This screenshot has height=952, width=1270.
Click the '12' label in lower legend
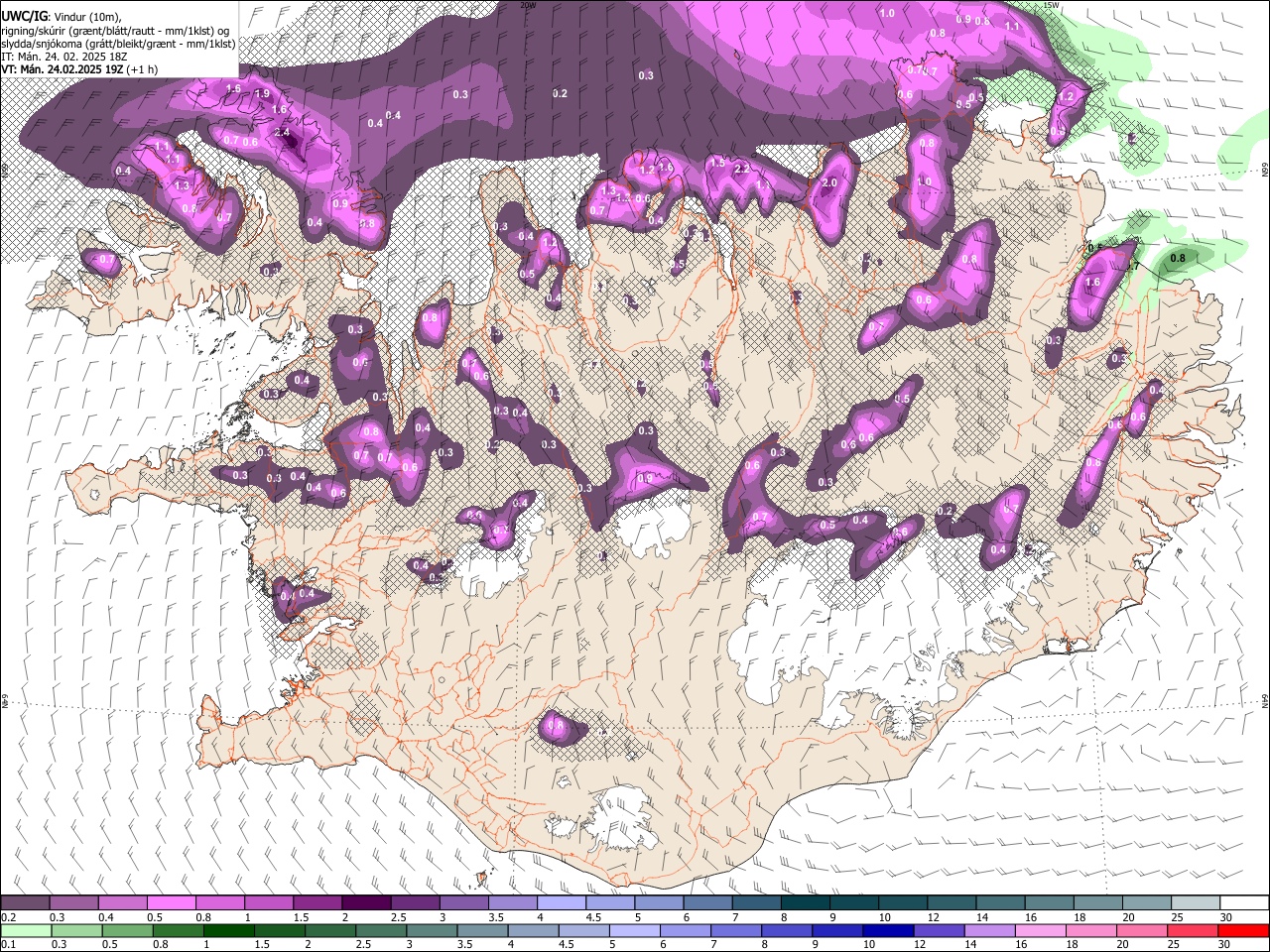pyautogui.click(x=919, y=945)
